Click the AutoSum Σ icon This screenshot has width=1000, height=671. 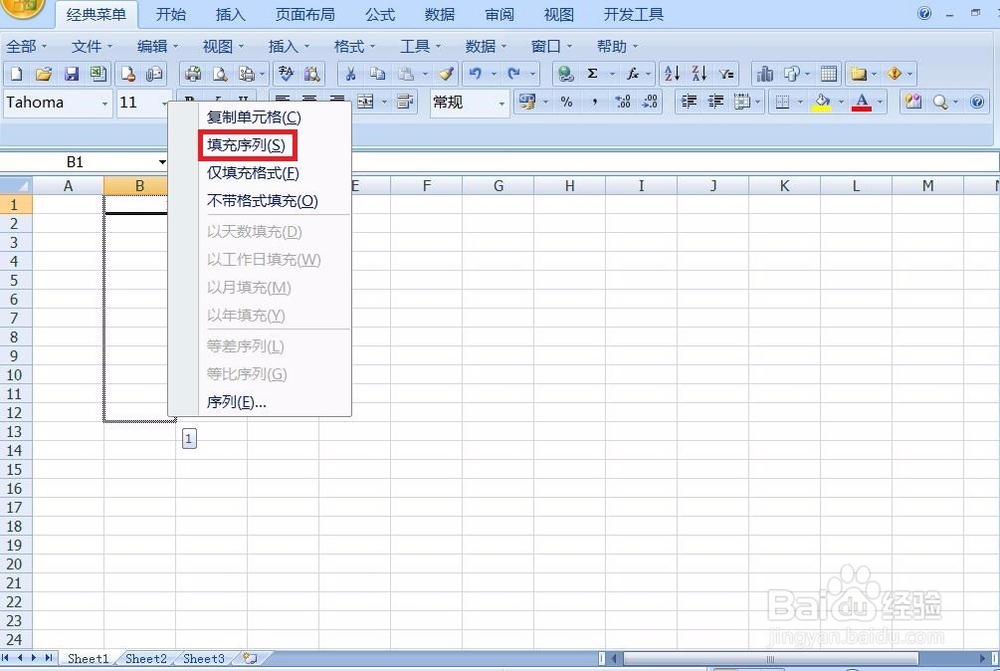tap(591, 73)
